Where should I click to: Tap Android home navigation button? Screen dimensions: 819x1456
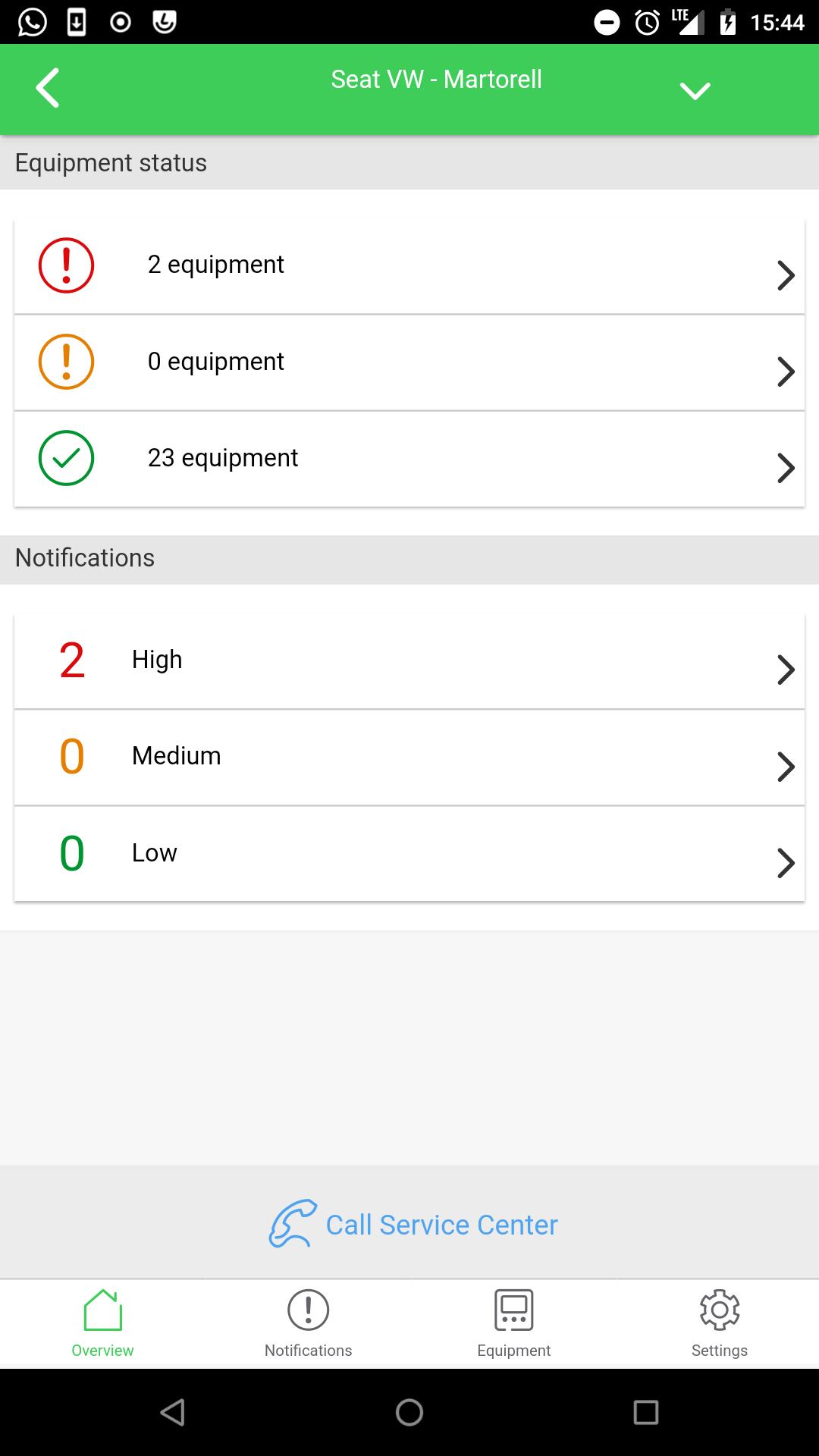click(x=409, y=1412)
